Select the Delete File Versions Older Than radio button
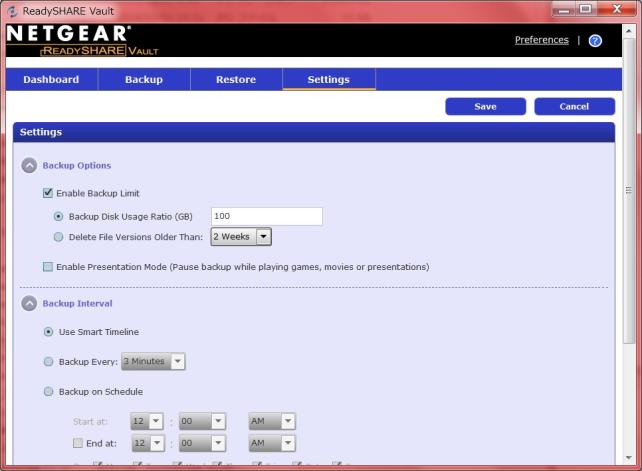The width and height of the screenshot is (642, 471). 59,237
